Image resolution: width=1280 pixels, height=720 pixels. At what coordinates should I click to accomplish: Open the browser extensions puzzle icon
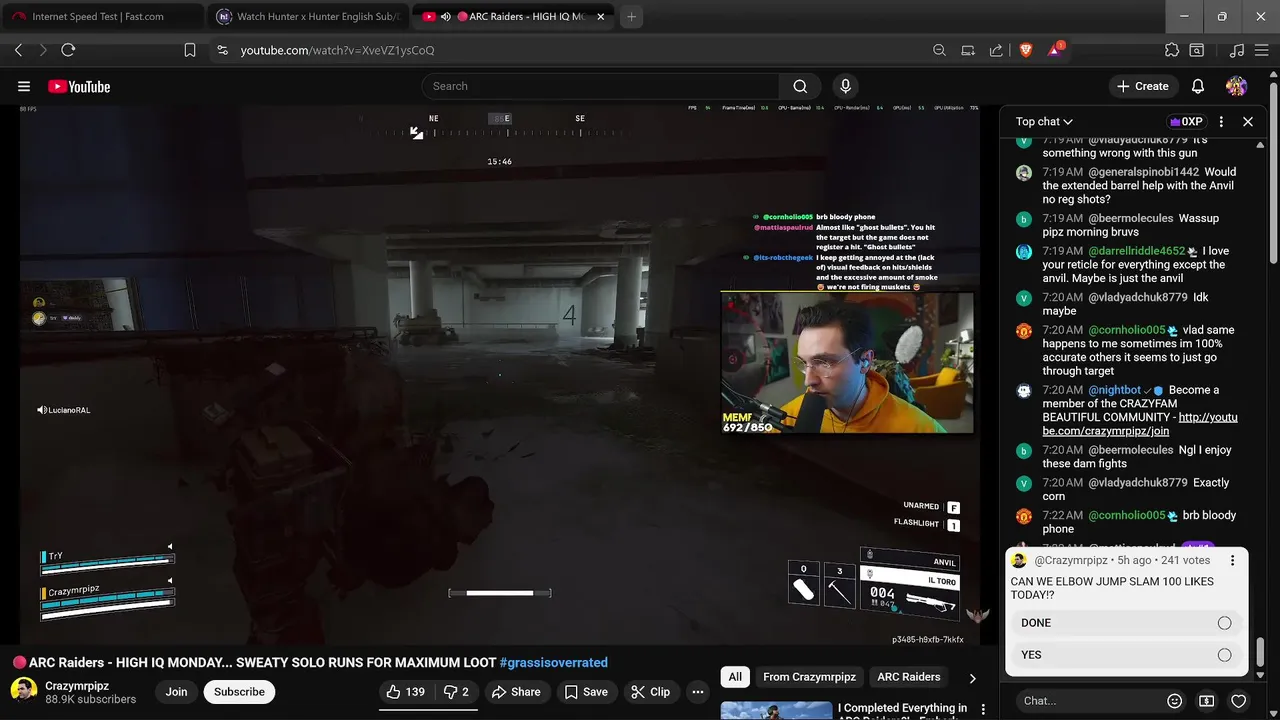[1172, 50]
